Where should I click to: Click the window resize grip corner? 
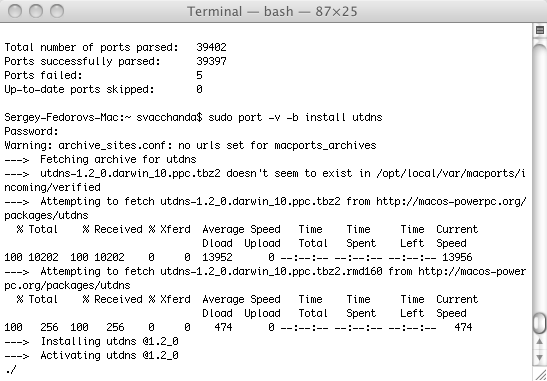pyautogui.click(x=540, y=374)
